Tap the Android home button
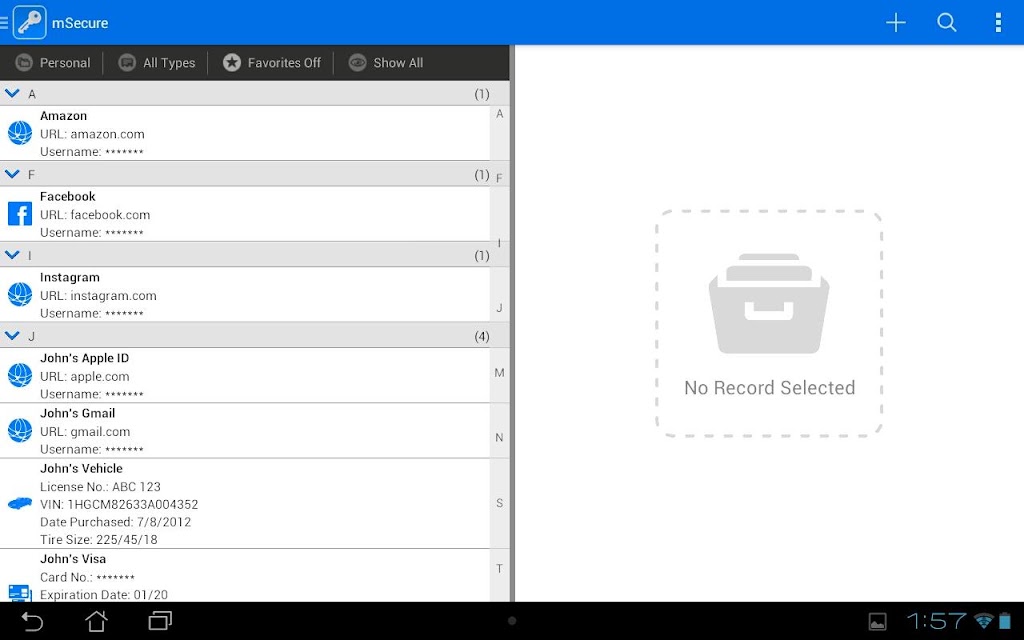The width and height of the screenshot is (1024, 640). pos(97,621)
